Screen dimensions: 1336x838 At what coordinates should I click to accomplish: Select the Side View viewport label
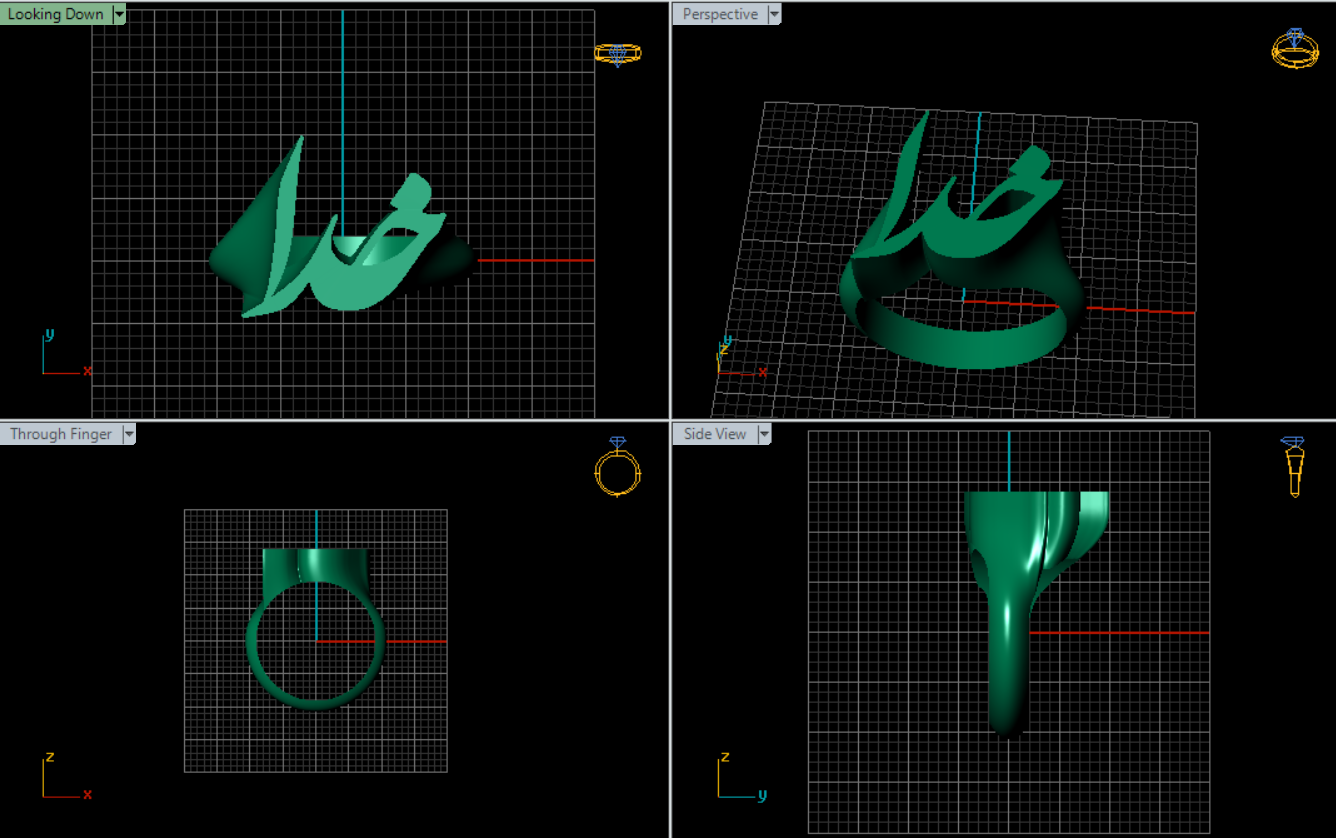pos(714,434)
